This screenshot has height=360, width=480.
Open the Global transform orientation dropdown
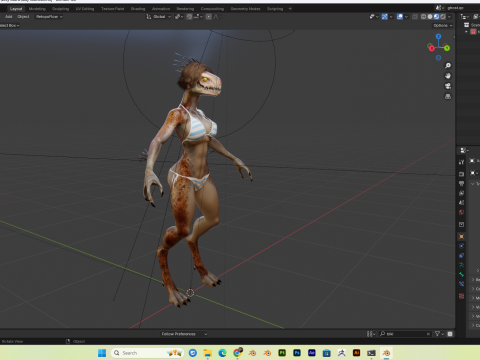pos(159,17)
